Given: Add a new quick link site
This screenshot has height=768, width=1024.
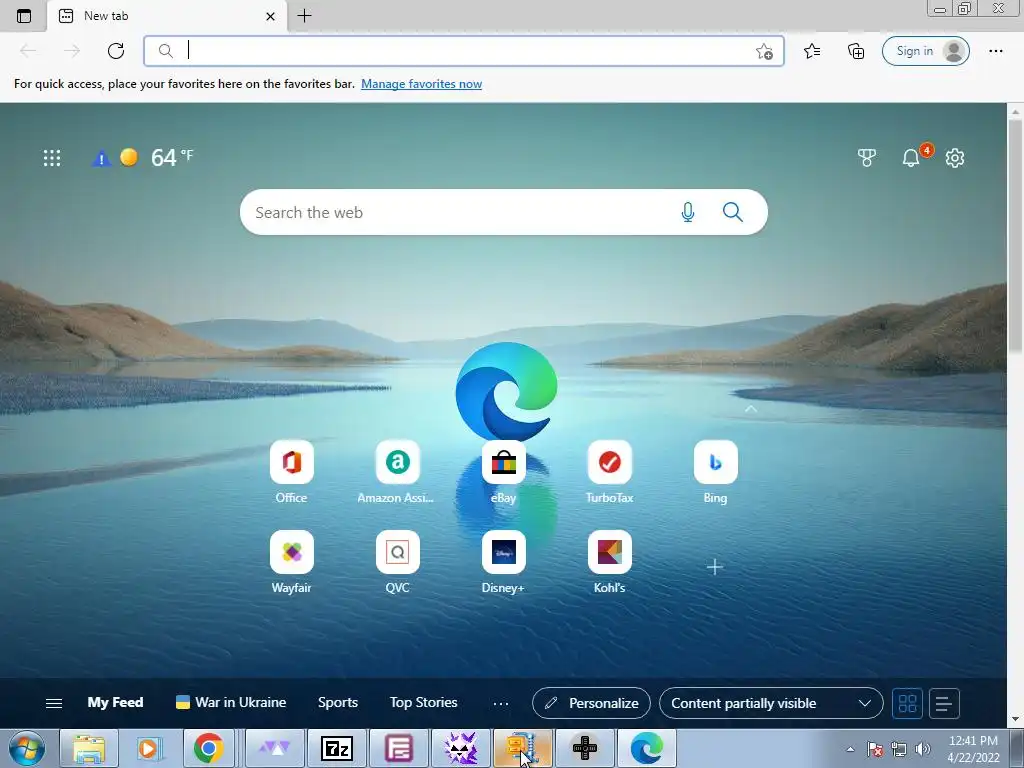Looking at the screenshot, I should click(714, 567).
